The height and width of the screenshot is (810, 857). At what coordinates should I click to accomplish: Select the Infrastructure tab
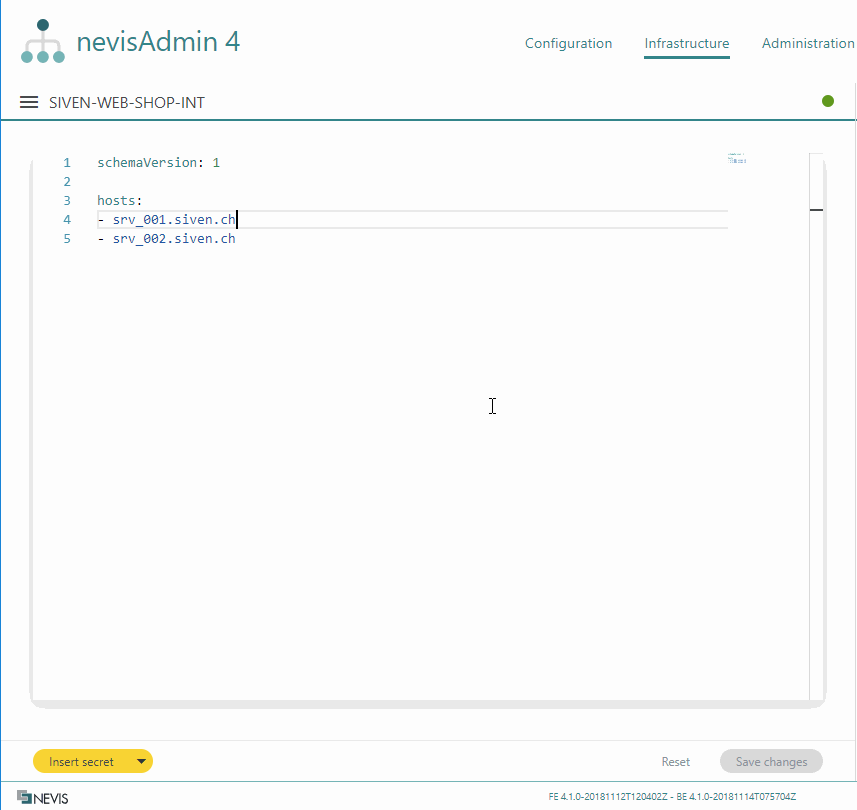686,44
